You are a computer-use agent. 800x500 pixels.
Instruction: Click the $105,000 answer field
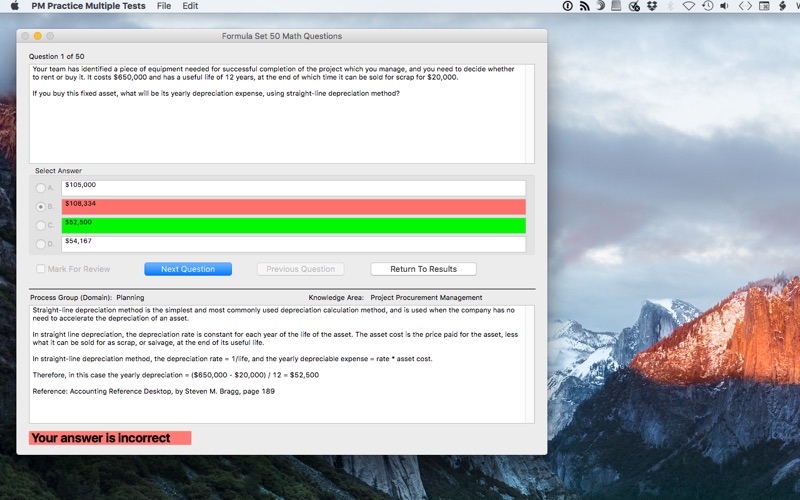[x=293, y=188]
